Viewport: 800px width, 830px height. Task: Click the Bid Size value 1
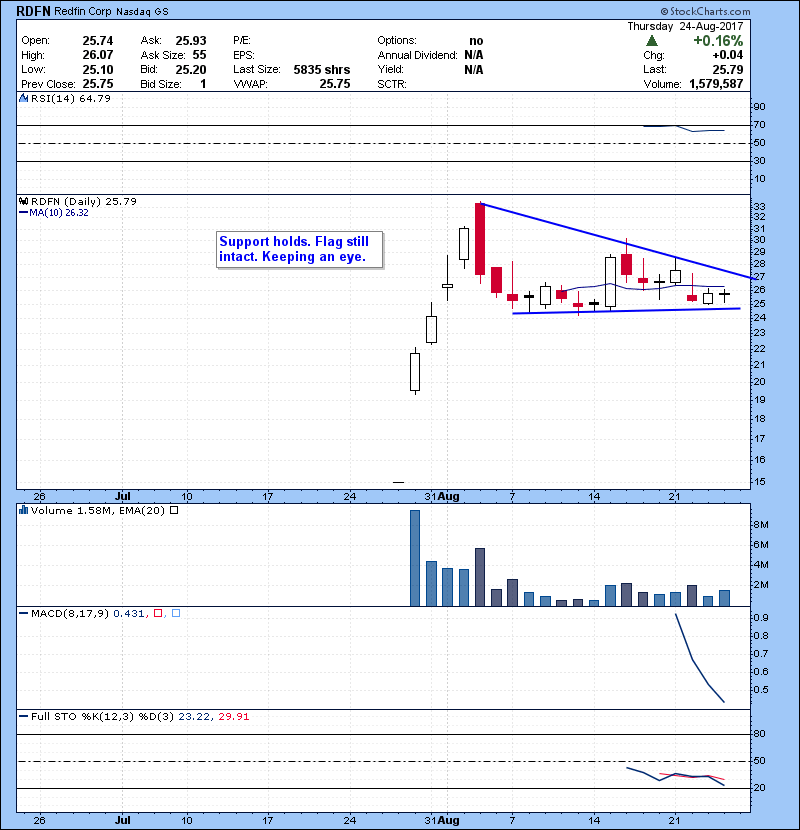[x=203, y=84]
